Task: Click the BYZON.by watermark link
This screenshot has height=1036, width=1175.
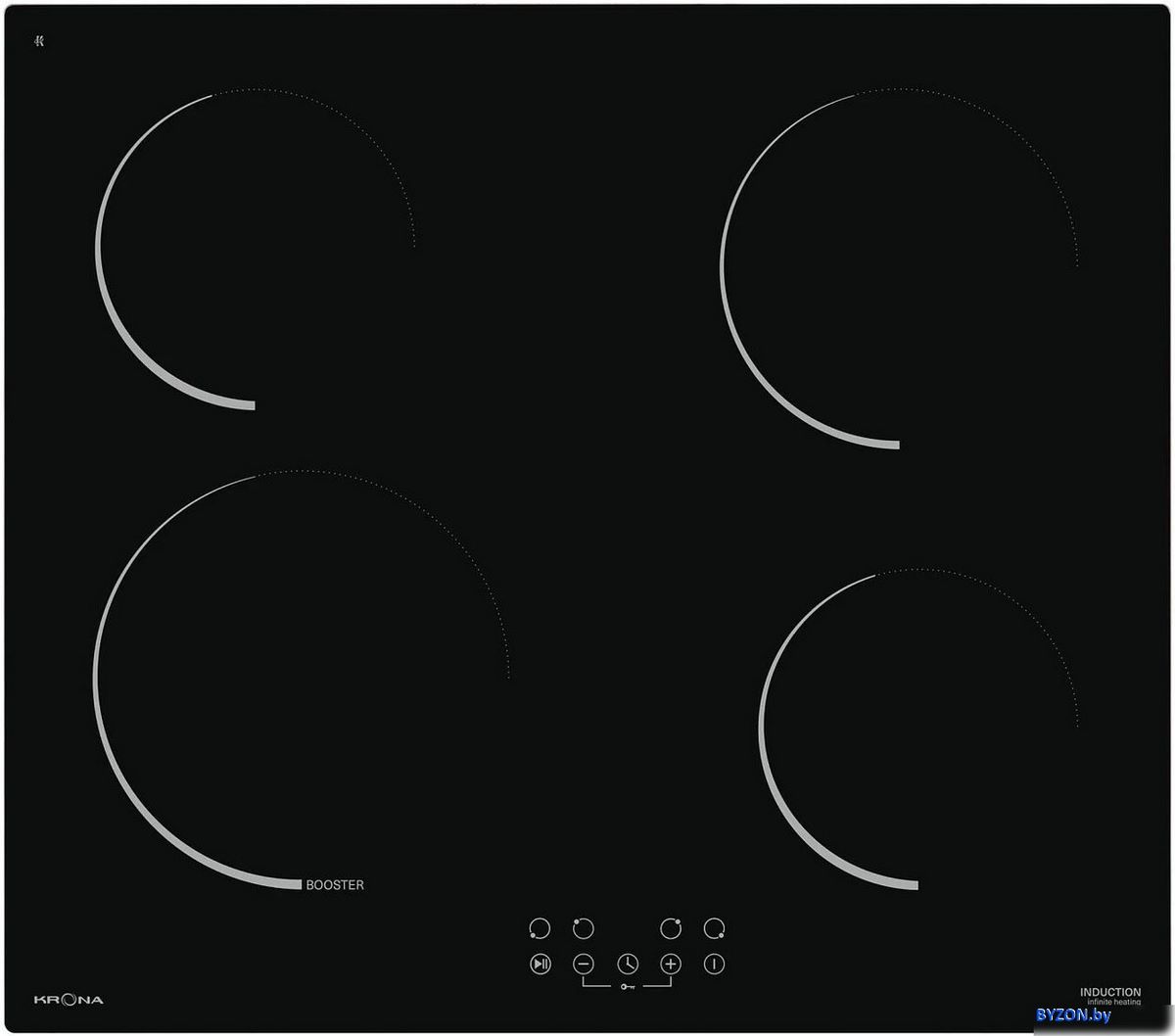Action: tap(1073, 1016)
